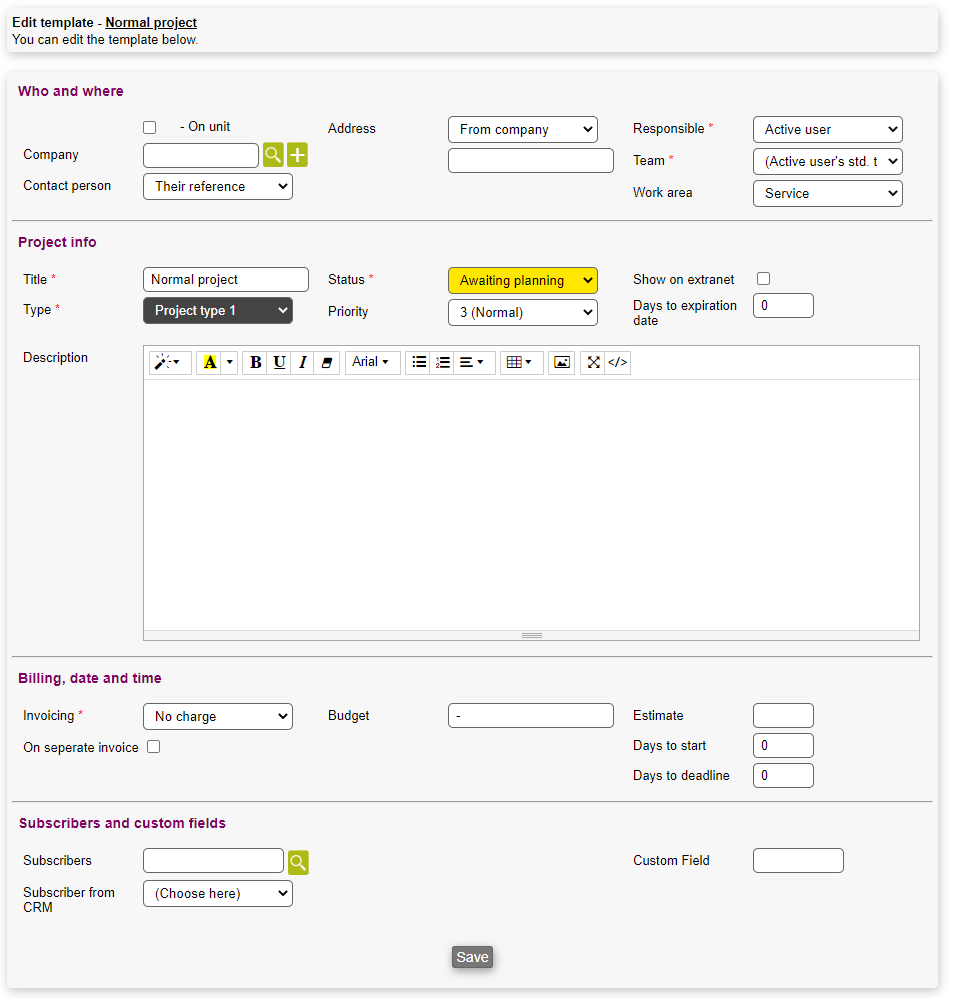
Task: Apply italic formatting in editor toolbar
Action: click(x=303, y=362)
